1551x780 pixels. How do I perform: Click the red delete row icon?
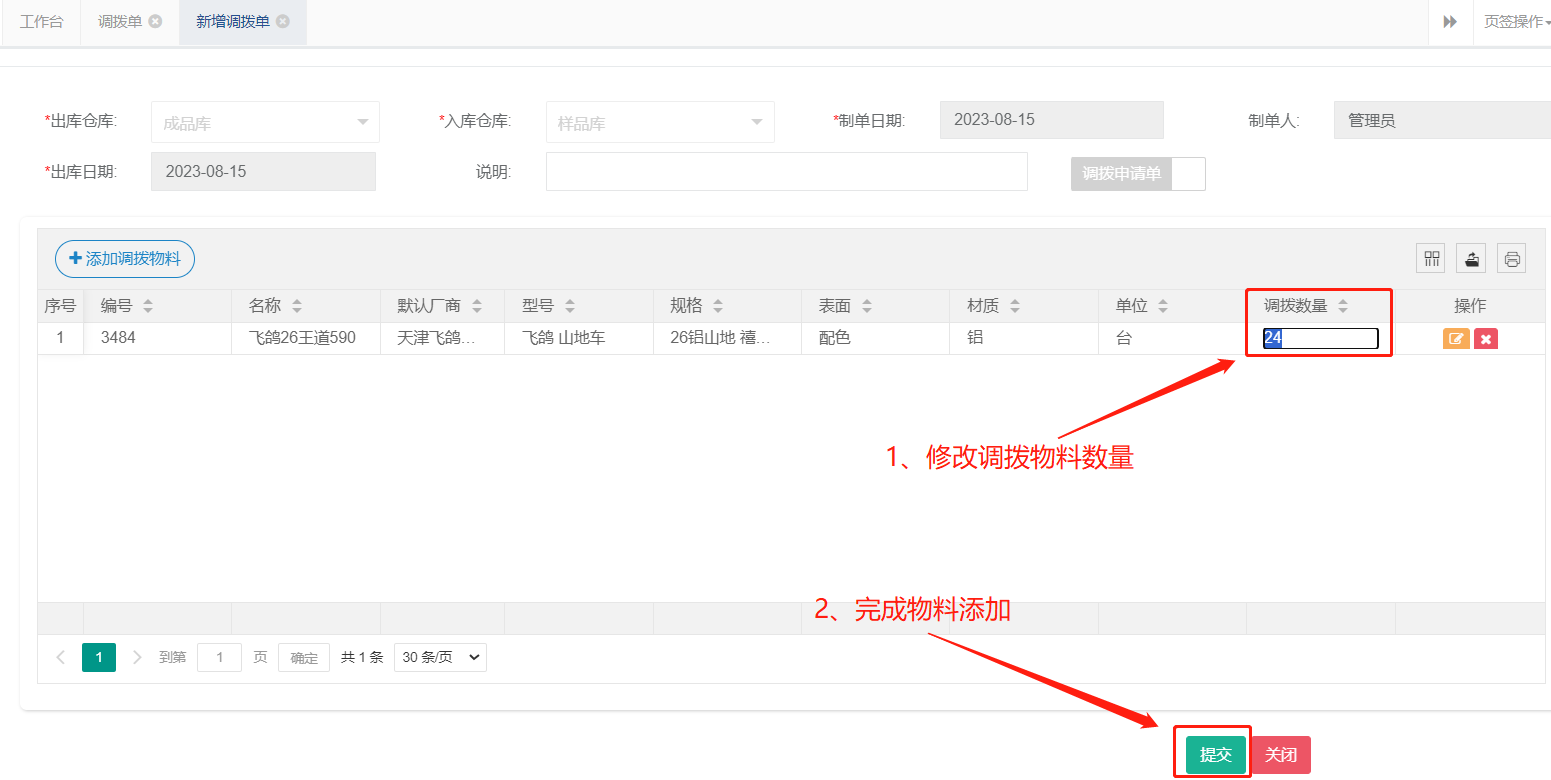coord(1486,339)
